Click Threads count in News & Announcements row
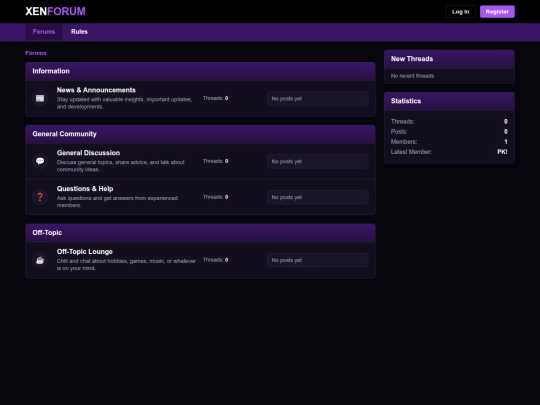The height and width of the screenshot is (405, 540). point(215,98)
